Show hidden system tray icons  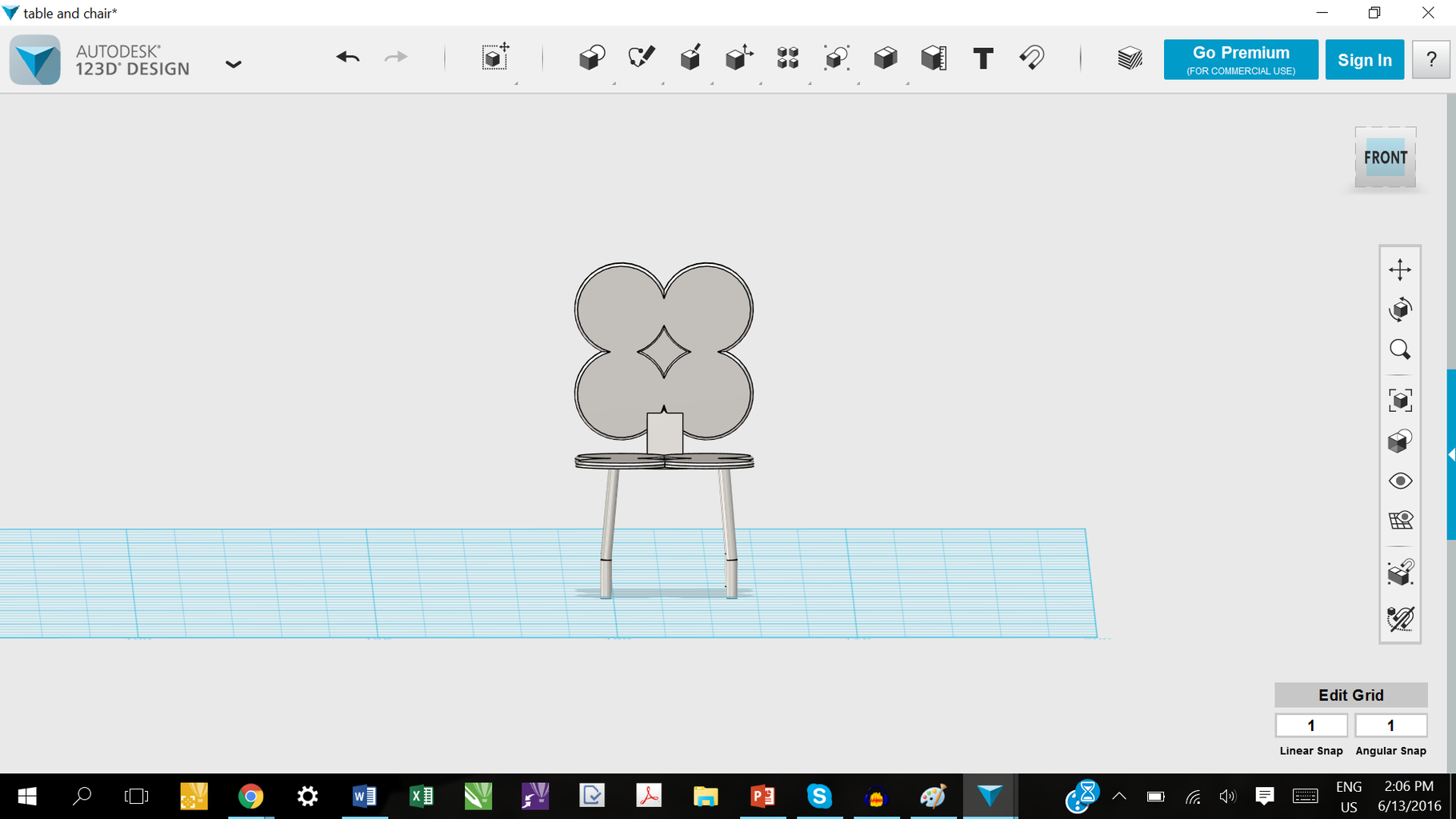click(1119, 797)
